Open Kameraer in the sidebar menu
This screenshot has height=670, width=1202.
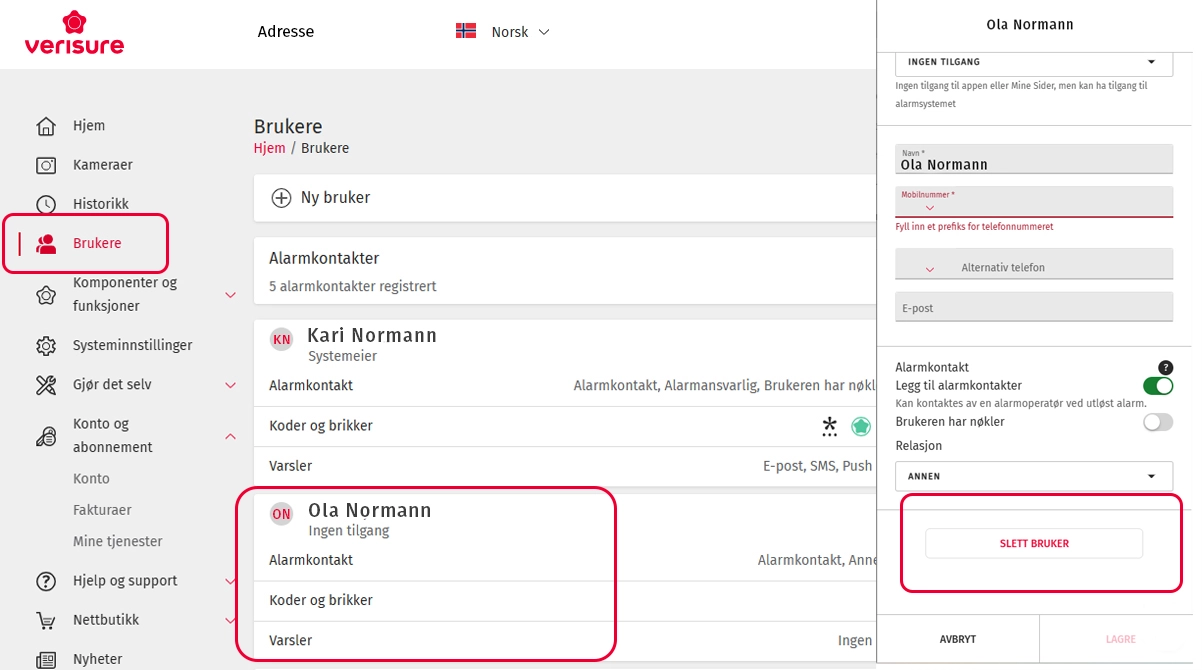(x=103, y=165)
